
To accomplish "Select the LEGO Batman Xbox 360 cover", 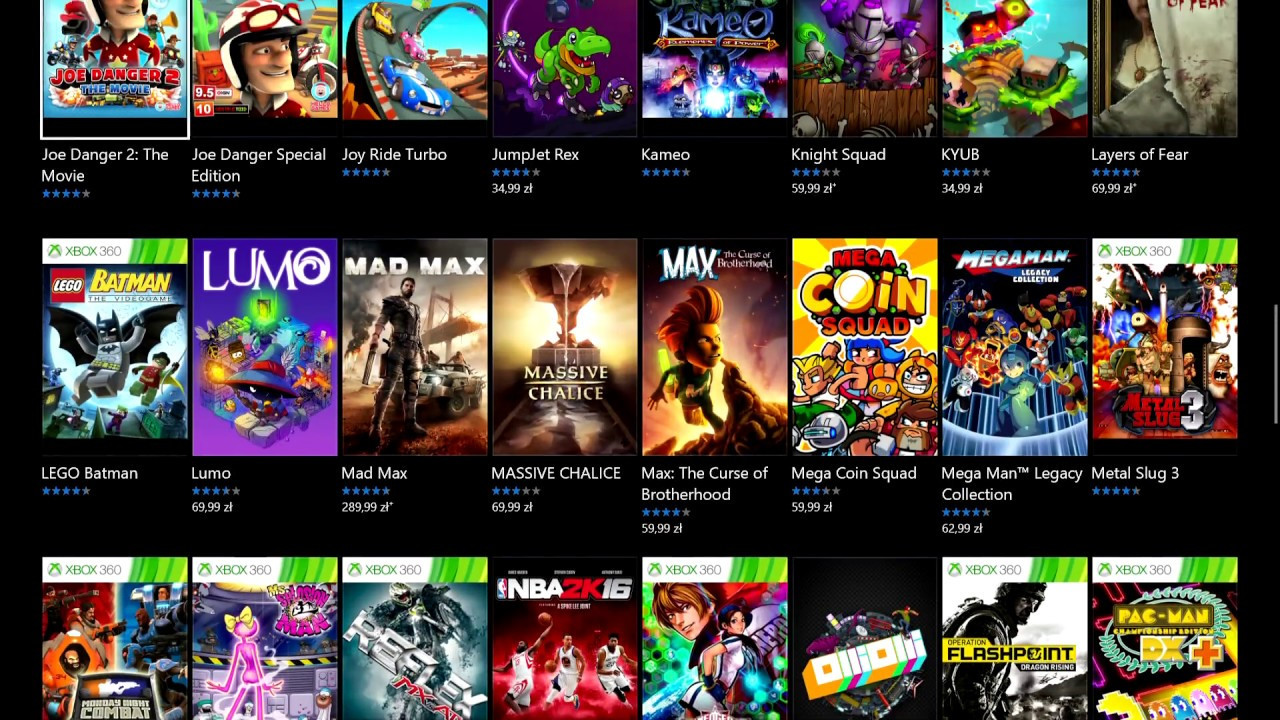I will 115,347.
